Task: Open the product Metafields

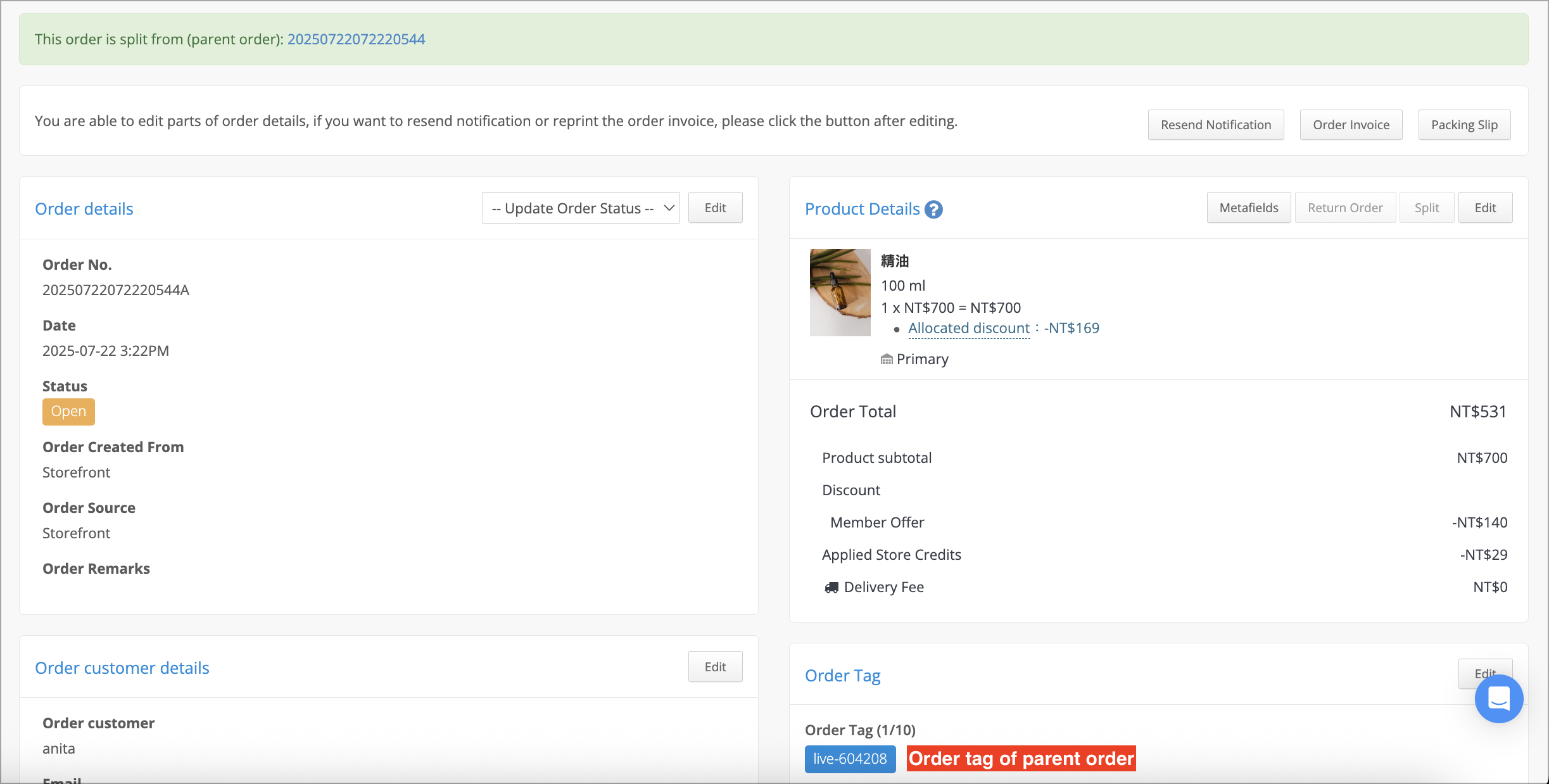Action: pyautogui.click(x=1249, y=208)
